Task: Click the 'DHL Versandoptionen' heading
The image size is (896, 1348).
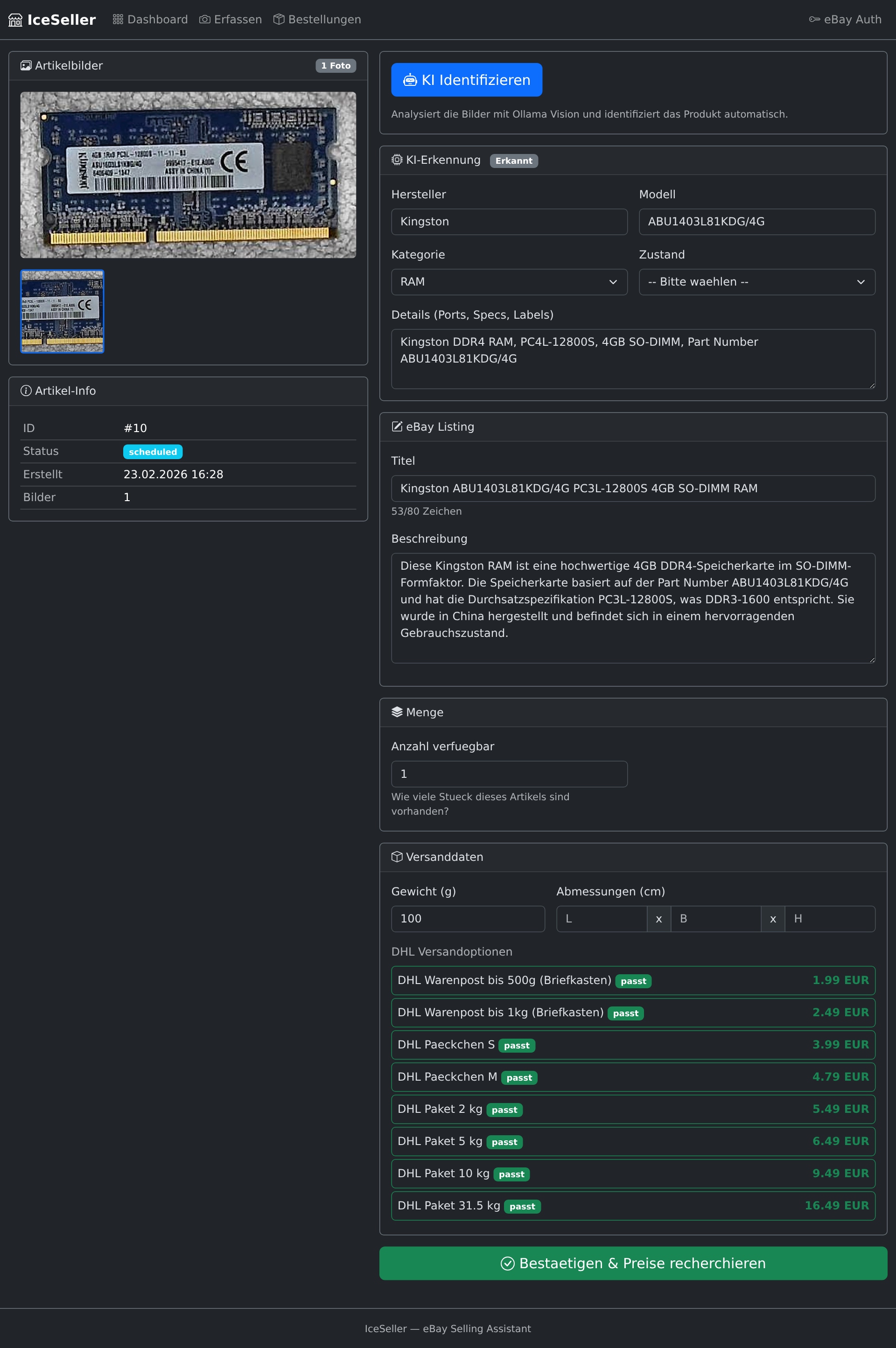Action: pos(451,951)
